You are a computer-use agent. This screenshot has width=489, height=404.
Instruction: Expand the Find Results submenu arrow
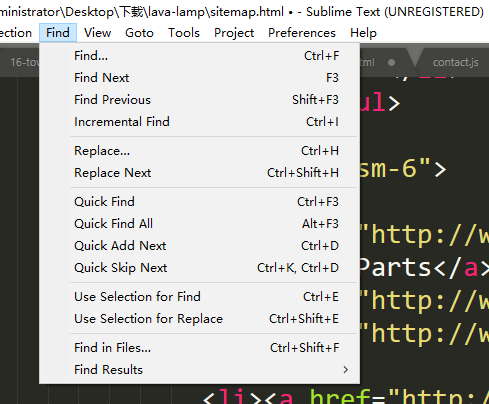[346, 369]
